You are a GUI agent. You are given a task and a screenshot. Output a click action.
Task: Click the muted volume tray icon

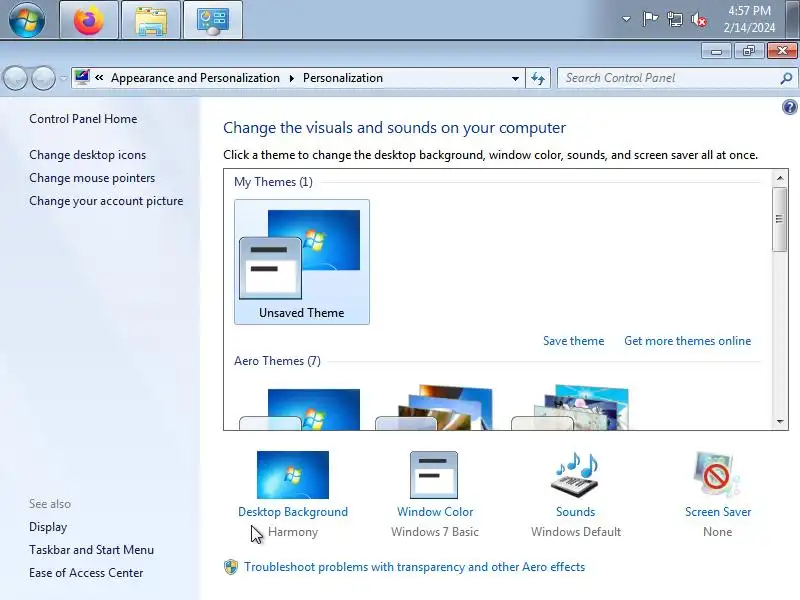pyautogui.click(x=699, y=20)
